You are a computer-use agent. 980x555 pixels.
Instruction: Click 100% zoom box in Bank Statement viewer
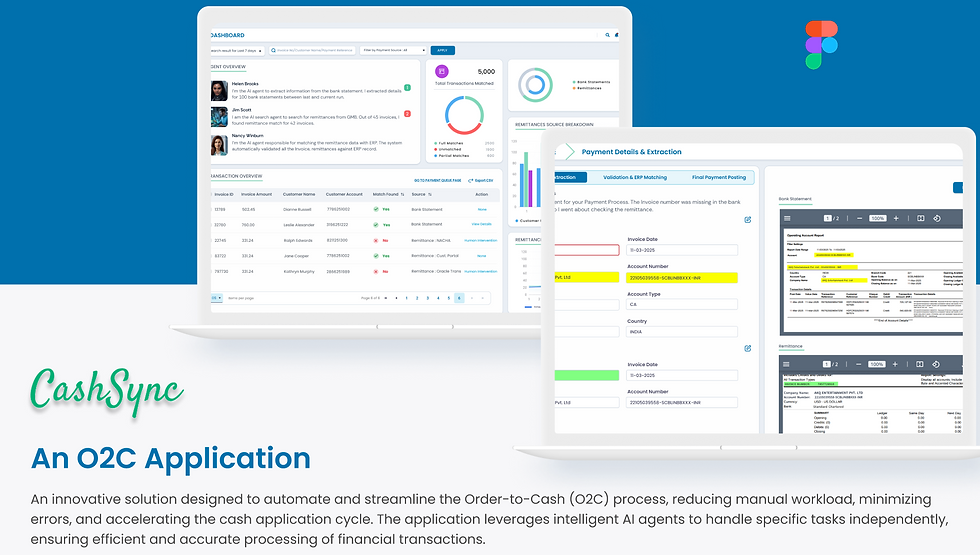[x=878, y=218]
